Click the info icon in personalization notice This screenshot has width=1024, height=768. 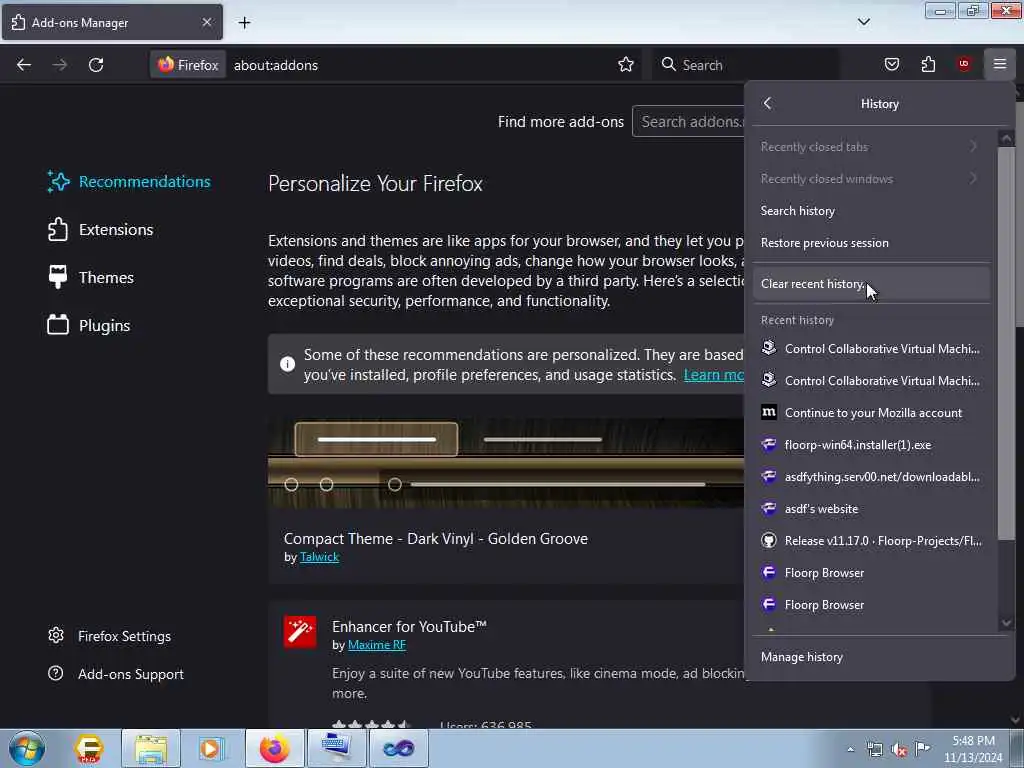(287, 364)
